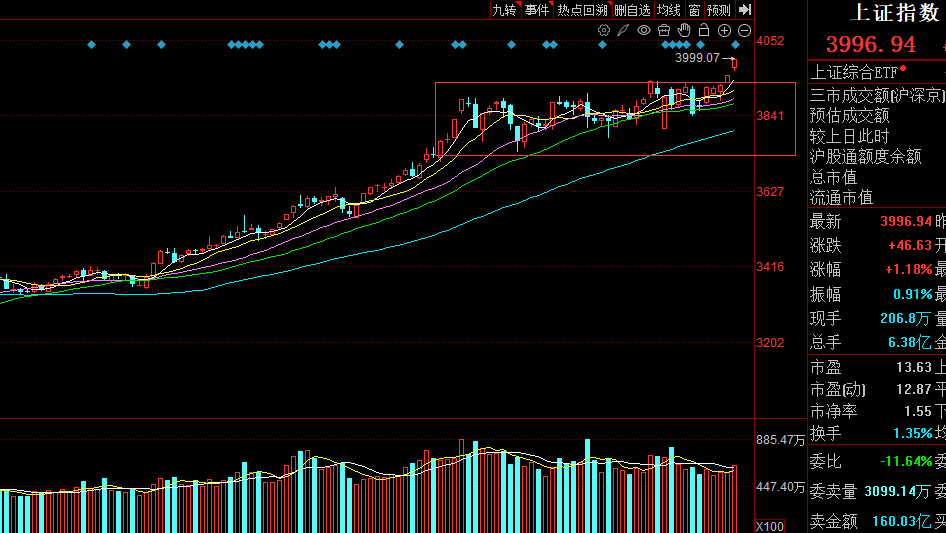Image resolution: width=946 pixels, height=533 pixels.
Task: Click the 总手 value 6.38亿
Action: pos(910,343)
